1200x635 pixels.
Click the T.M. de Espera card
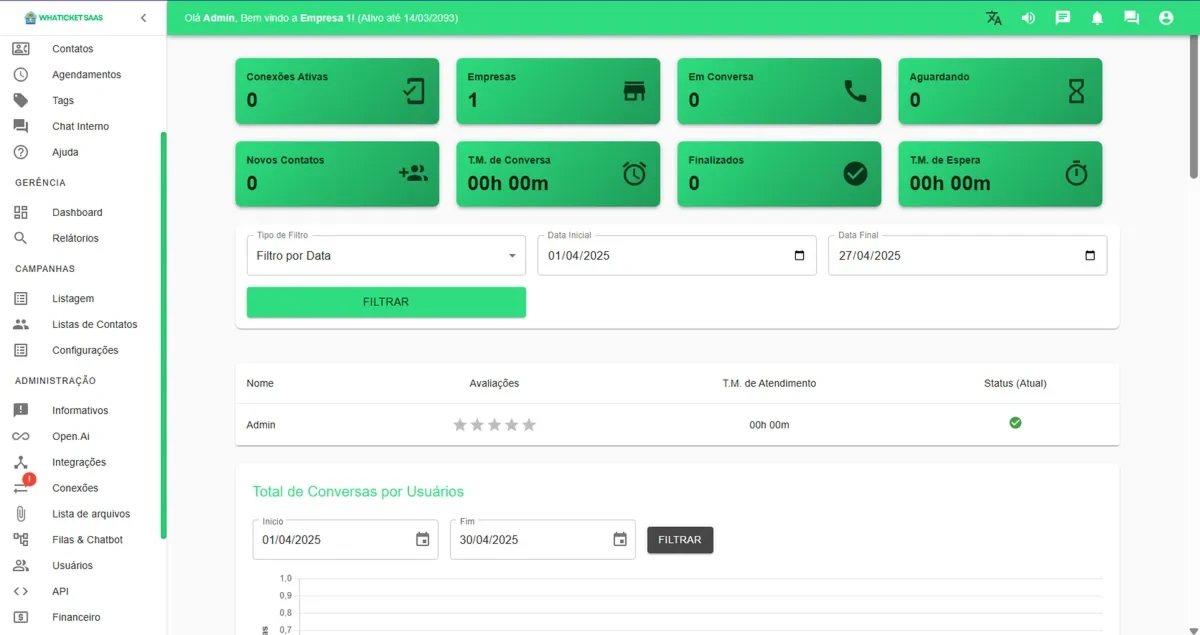coord(1000,174)
